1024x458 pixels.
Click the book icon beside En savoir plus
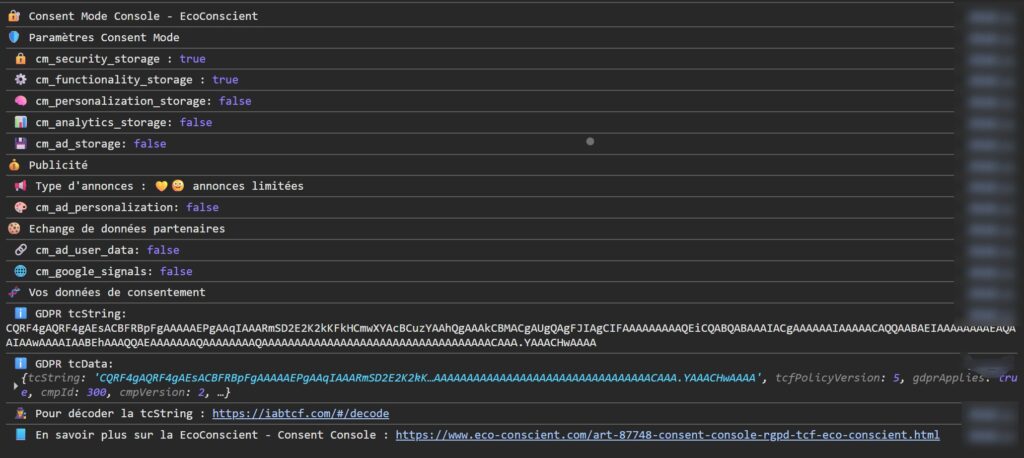pos(21,435)
